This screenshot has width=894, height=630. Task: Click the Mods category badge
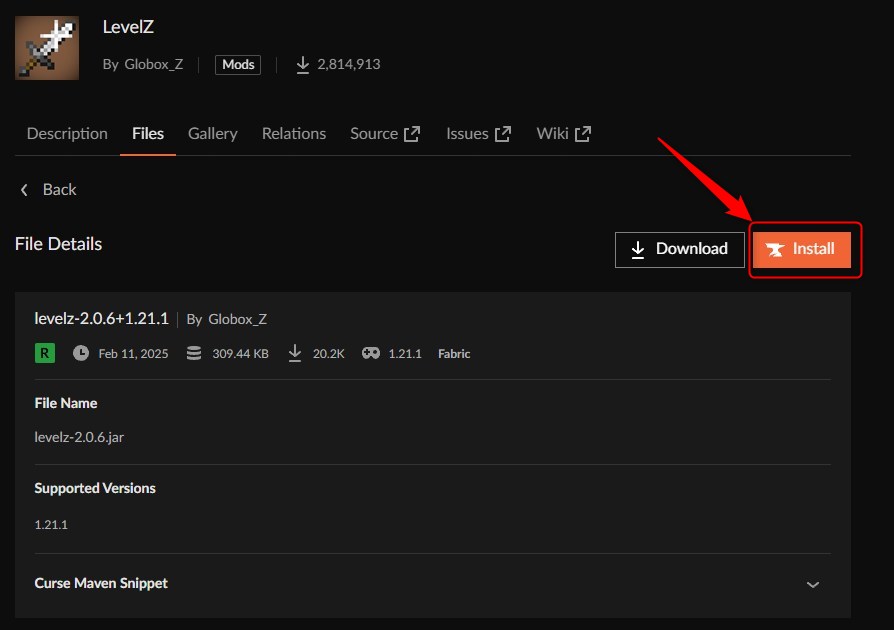coord(238,64)
